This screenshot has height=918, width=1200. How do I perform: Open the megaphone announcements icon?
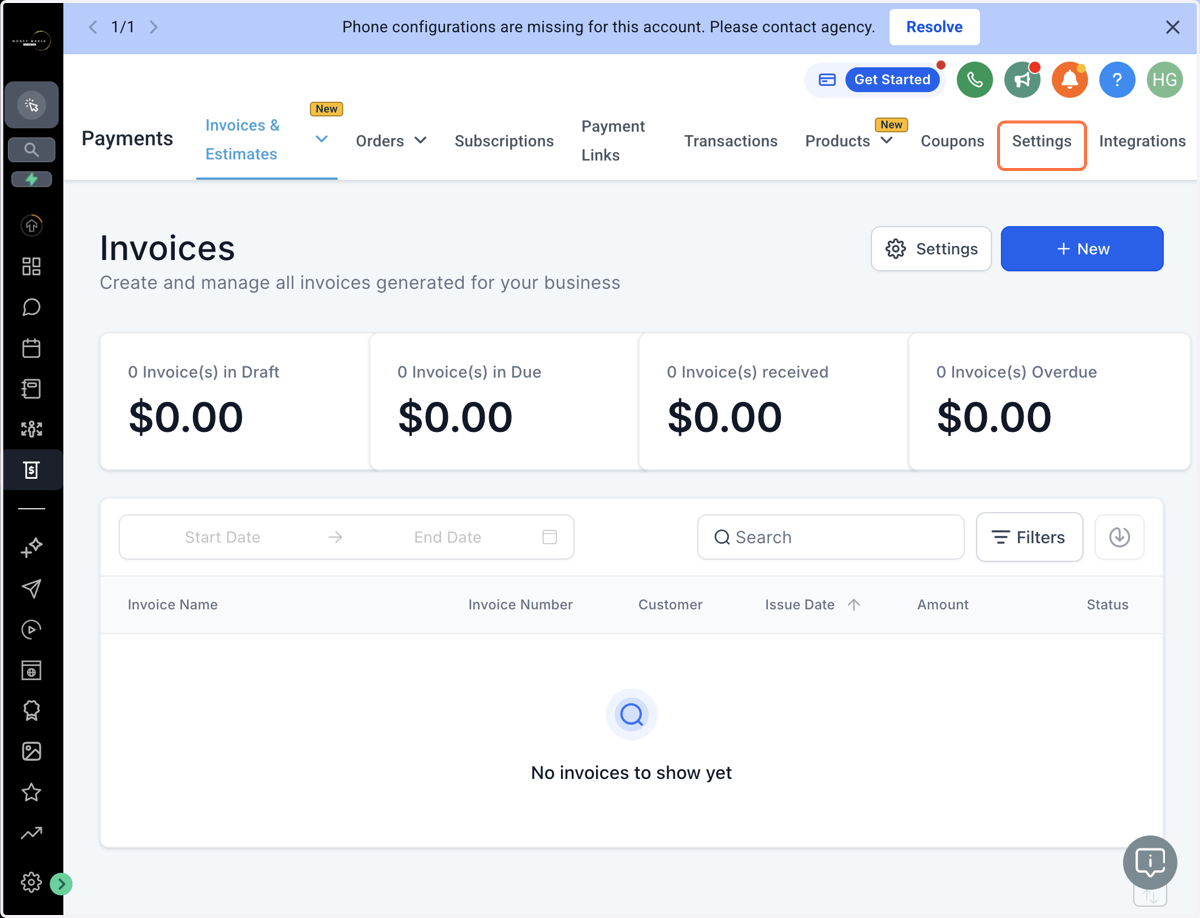[x=1022, y=80]
